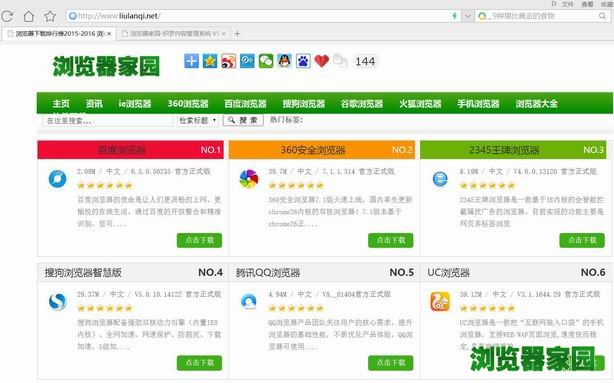Viewport: 614px width, 383px height.
Task: Open the 手机浏览器 navigation item
Action: [x=478, y=103]
